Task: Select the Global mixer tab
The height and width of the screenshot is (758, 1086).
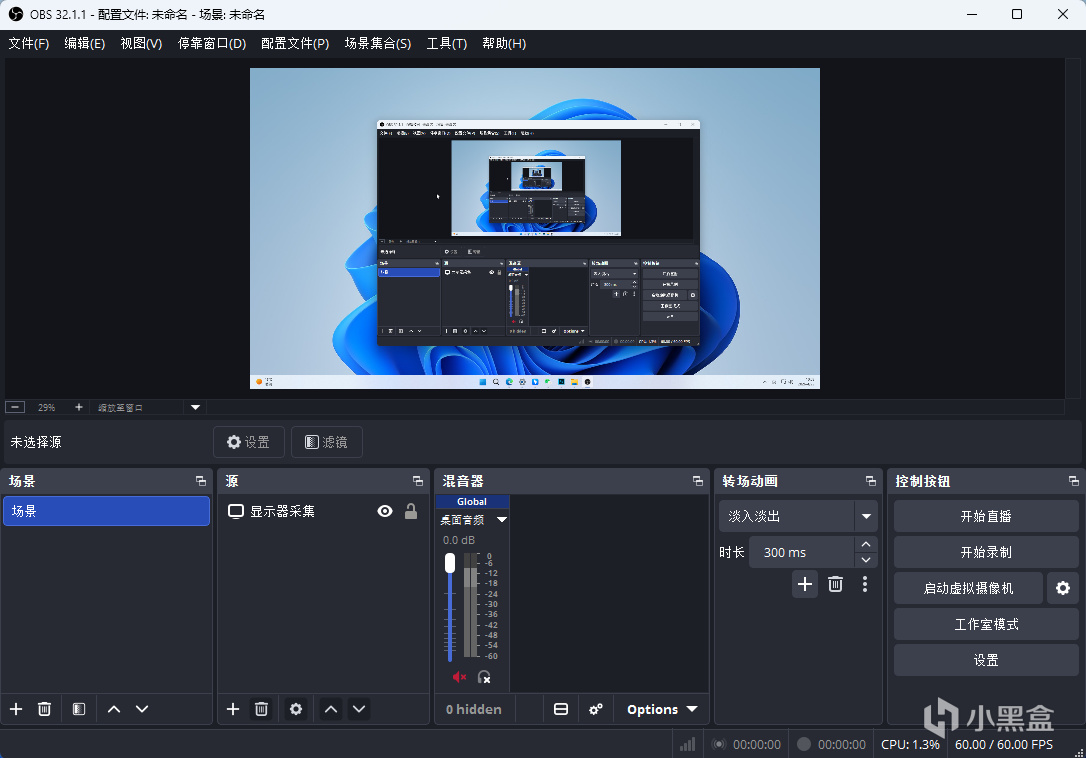Action: 472,502
